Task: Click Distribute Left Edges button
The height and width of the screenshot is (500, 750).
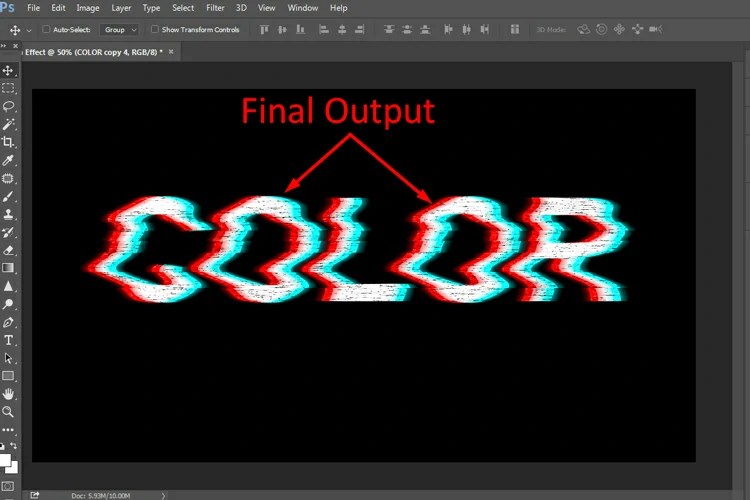Action: tap(448, 30)
